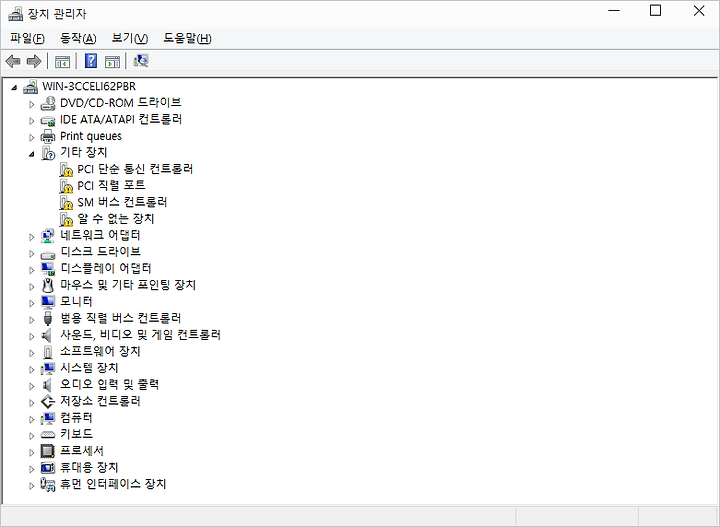Screen dimensions: 720x527
Task: Click the mouse icon for 마우스 및 기타 포인팅 장치
Action: [48, 286]
